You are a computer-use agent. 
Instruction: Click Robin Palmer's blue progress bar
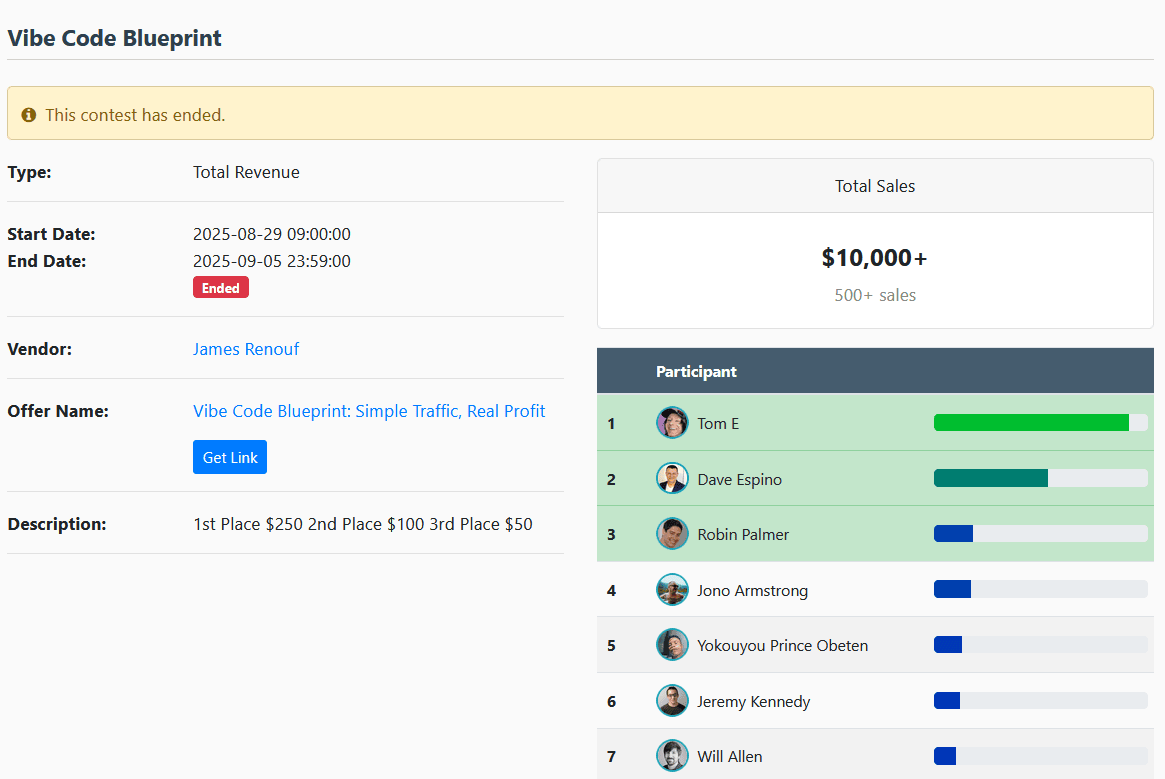pyautogui.click(x=953, y=534)
